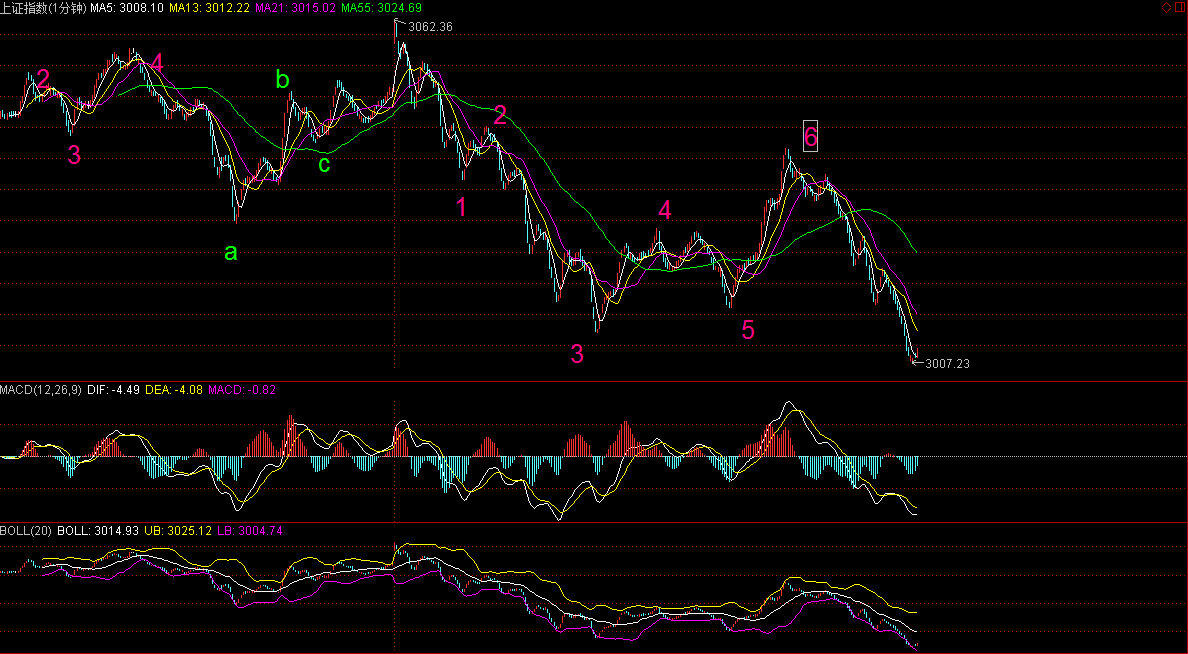Image resolution: width=1188 pixels, height=654 pixels.
Task: Select the green wave label a
Action: pyautogui.click(x=230, y=252)
